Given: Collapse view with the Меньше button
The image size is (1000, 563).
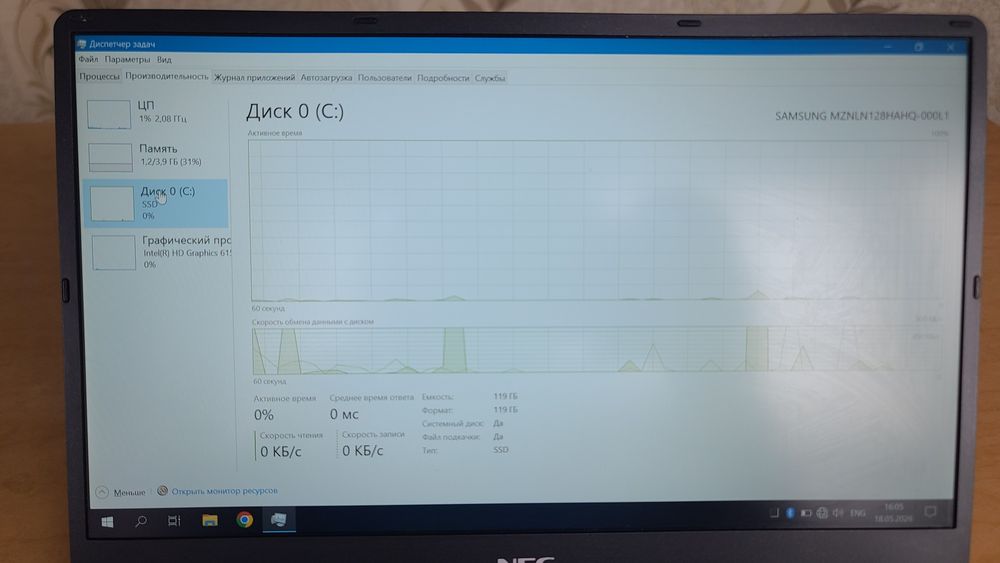Looking at the screenshot, I should (121, 492).
